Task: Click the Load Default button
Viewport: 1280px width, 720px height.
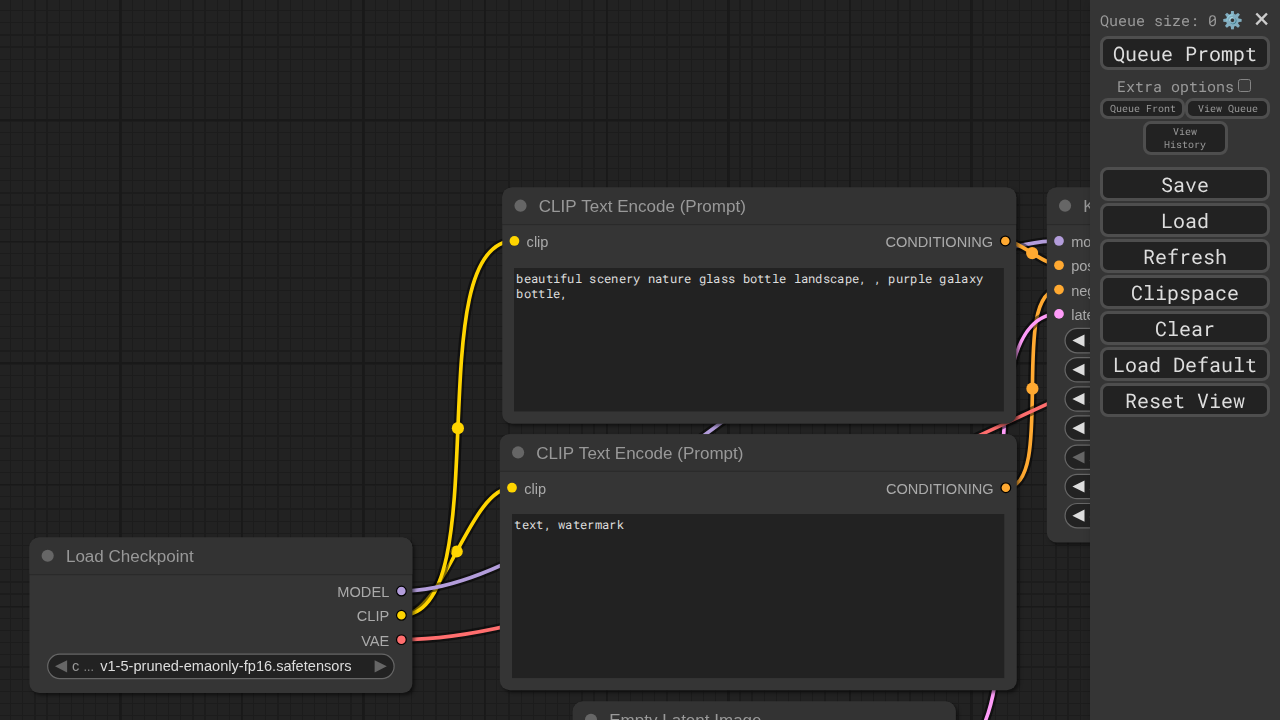Action: tap(1185, 364)
